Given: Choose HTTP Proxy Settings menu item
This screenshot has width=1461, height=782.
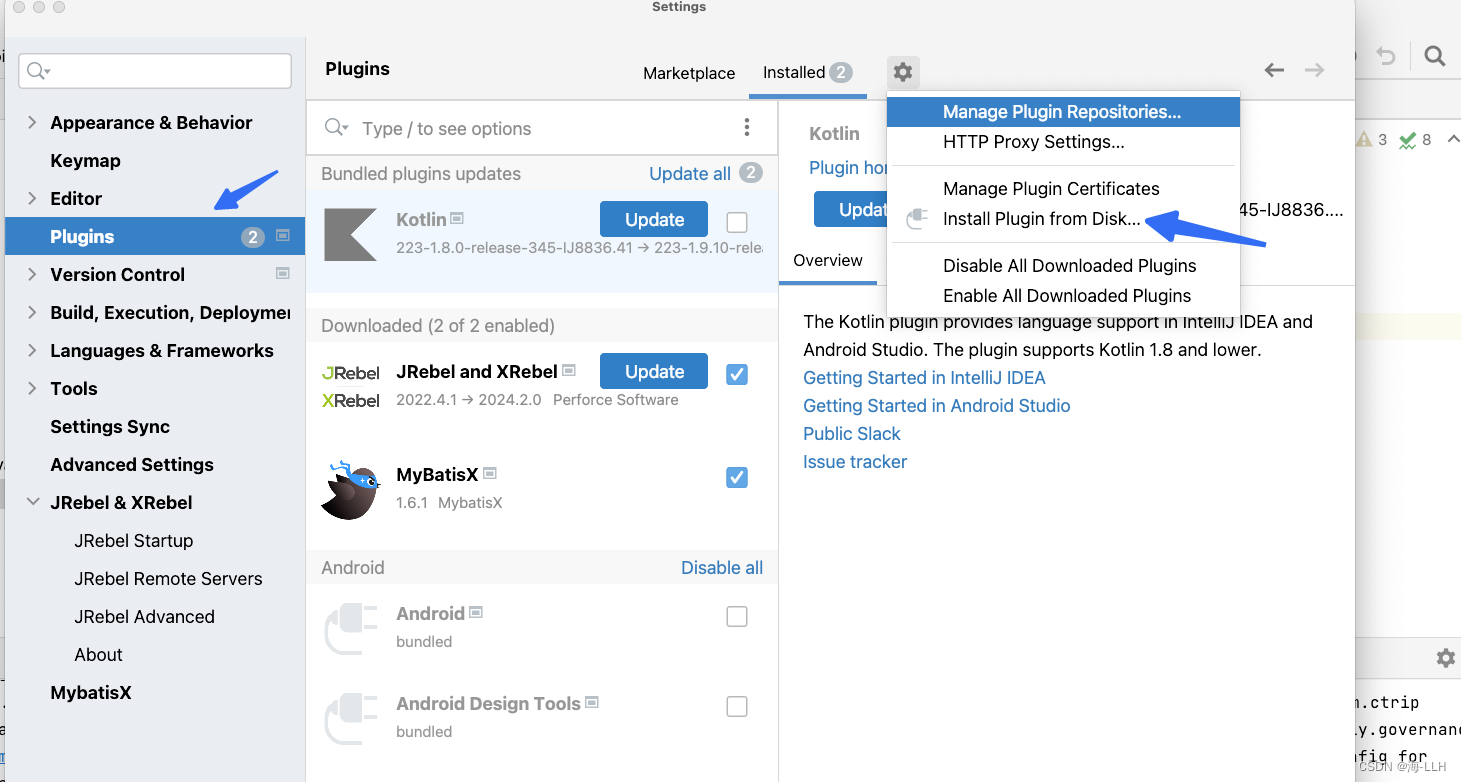Looking at the screenshot, I should pyautogui.click(x=1063, y=142).
